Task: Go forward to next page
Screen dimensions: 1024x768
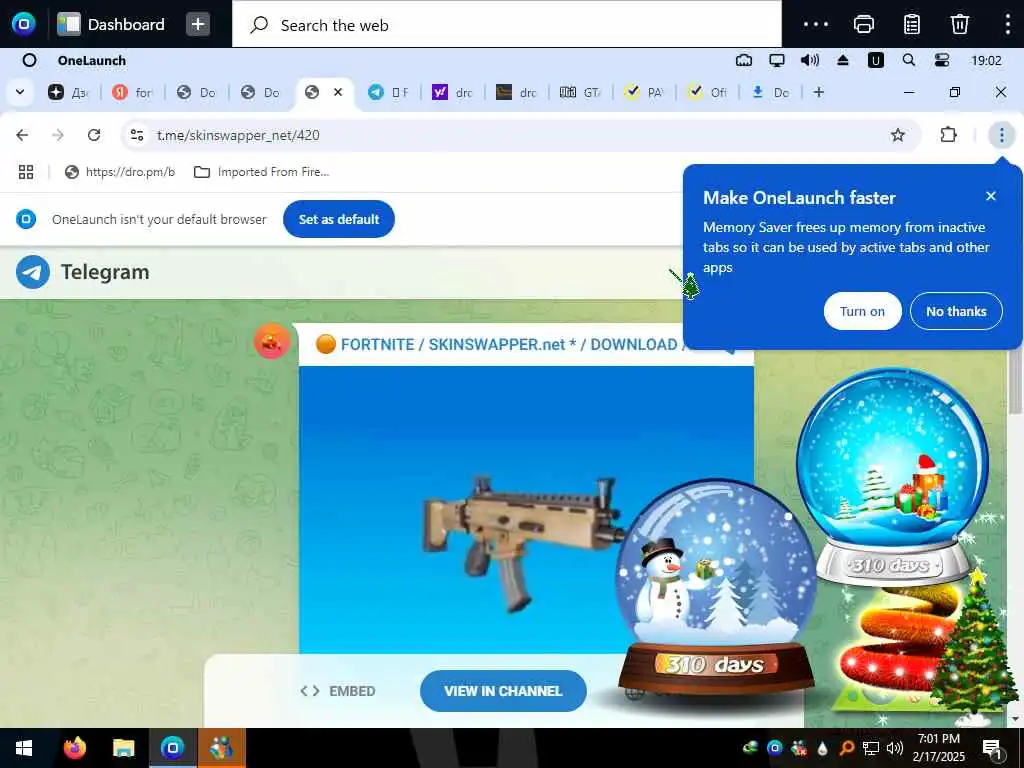Action: 58,135
